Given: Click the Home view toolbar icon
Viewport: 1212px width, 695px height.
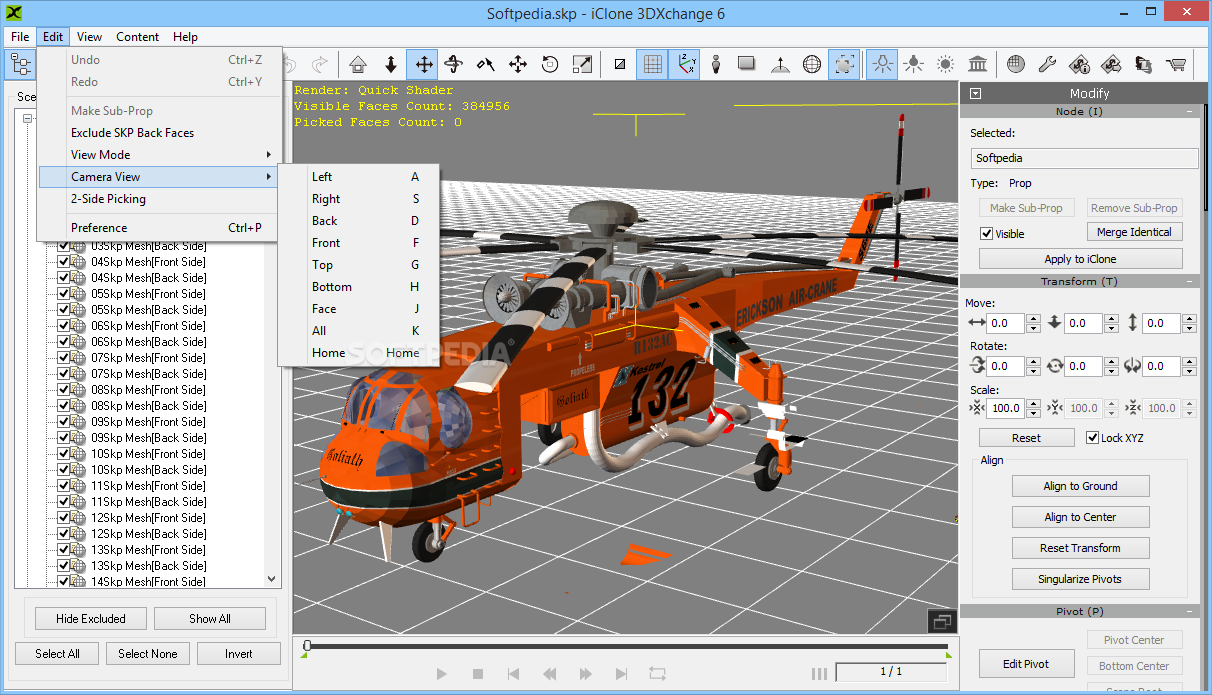Looking at the screenshot, I should click(x=358, y=65).
